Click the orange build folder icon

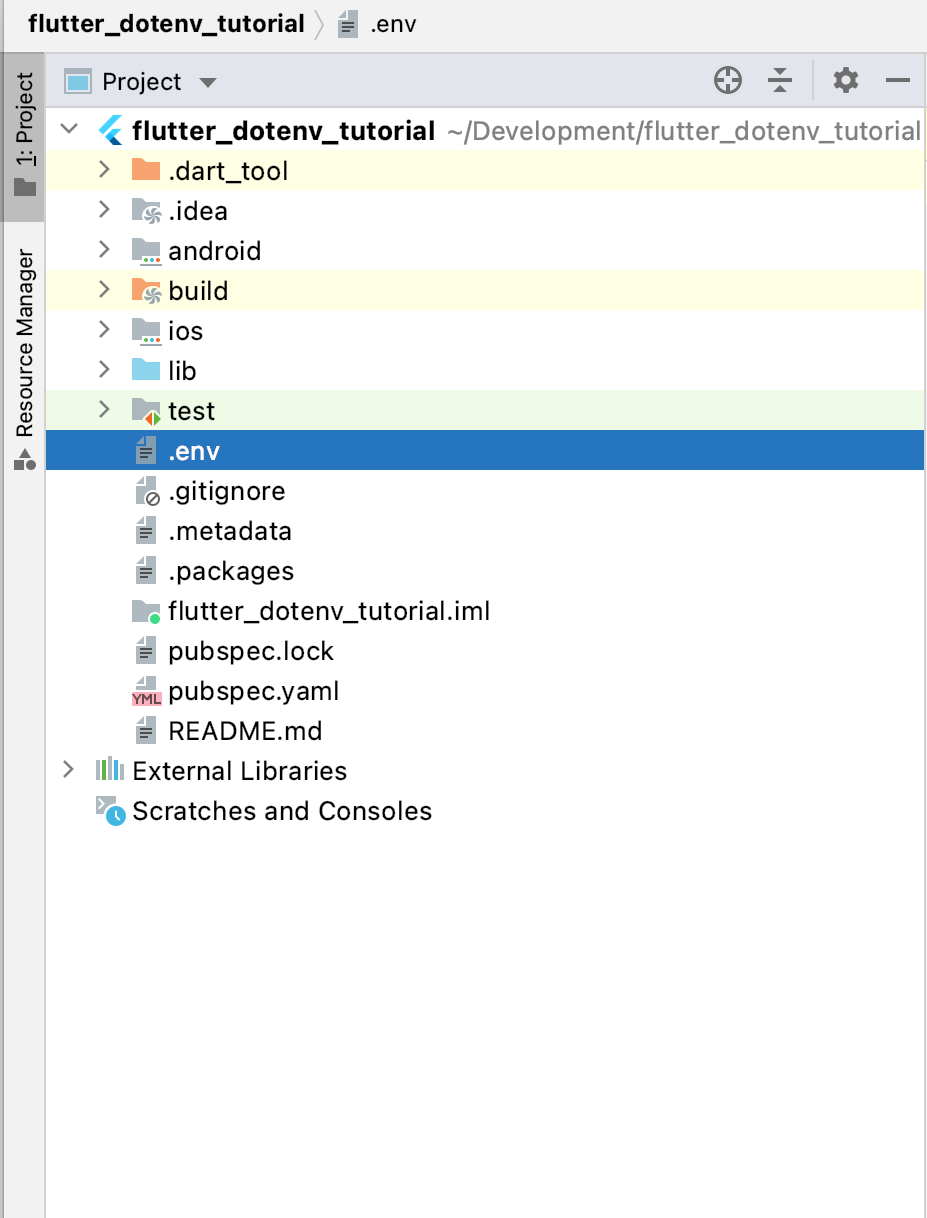[x=146, y=291]
